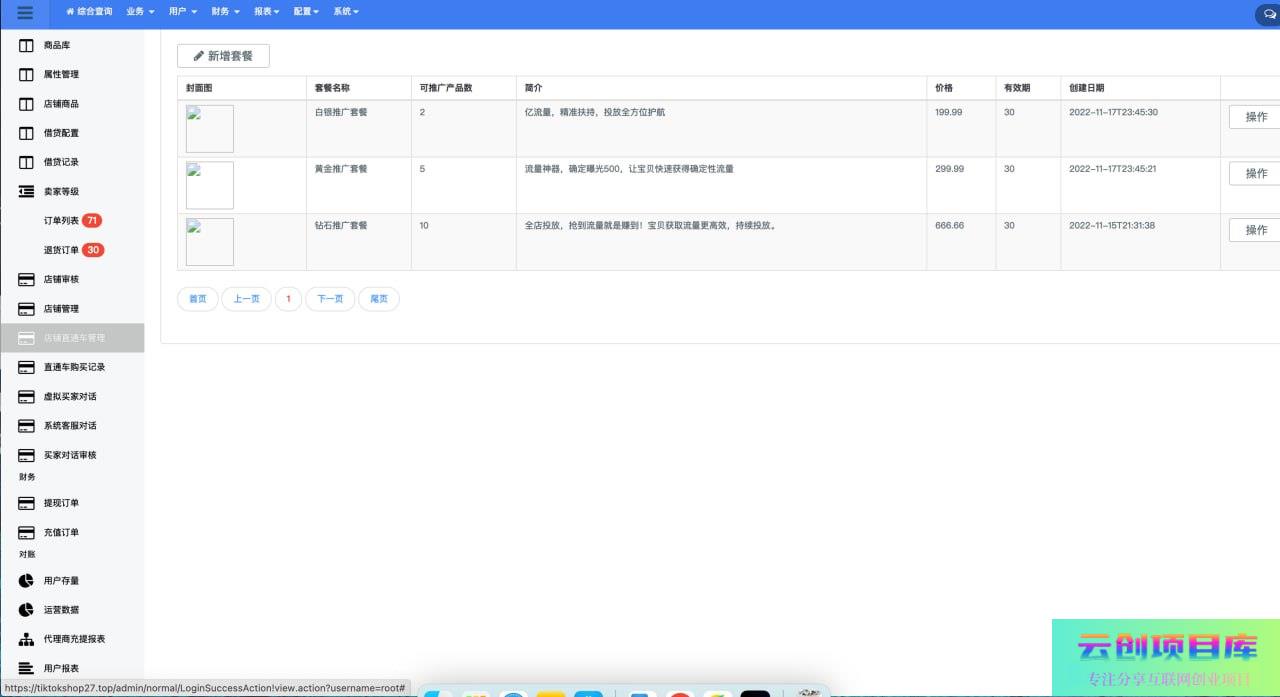Toggle the hamburger sidebar menu icon

[x=25, y=13]
